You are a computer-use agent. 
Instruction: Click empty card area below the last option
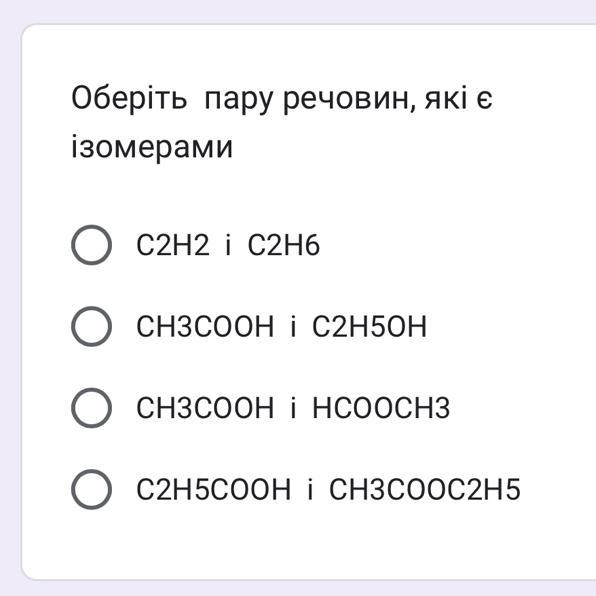point(304,547)
